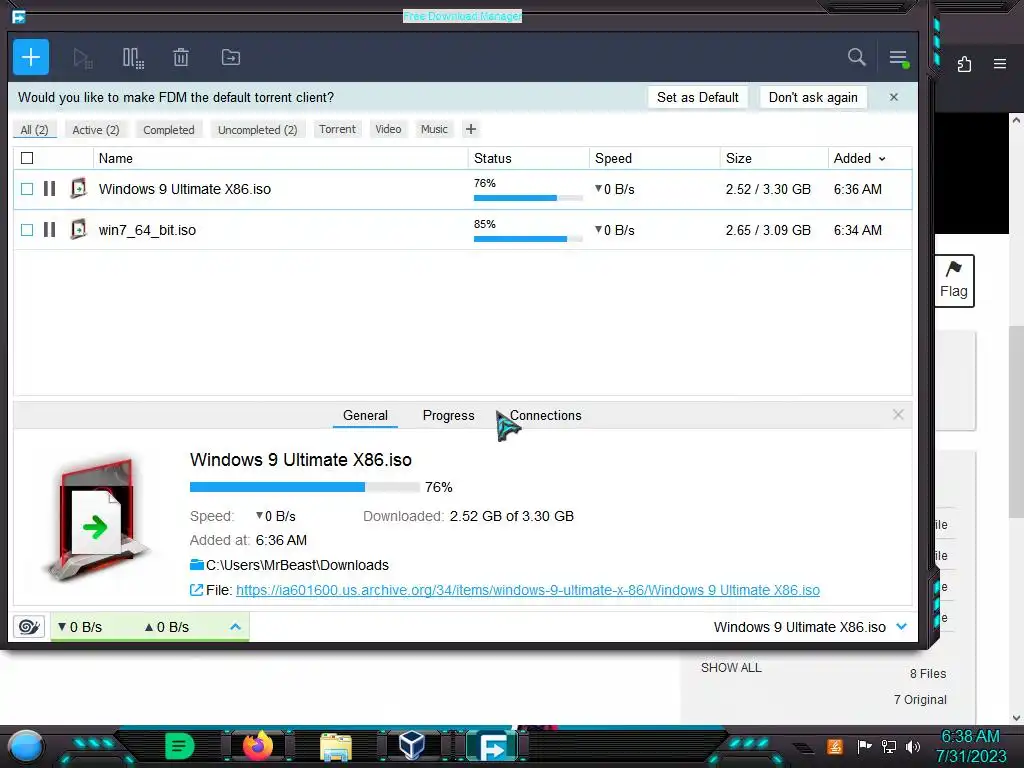Switch to the Progress tab
Image resolution: width=1024 pixels, height=768 pixels.
click(x=449, y=415)
